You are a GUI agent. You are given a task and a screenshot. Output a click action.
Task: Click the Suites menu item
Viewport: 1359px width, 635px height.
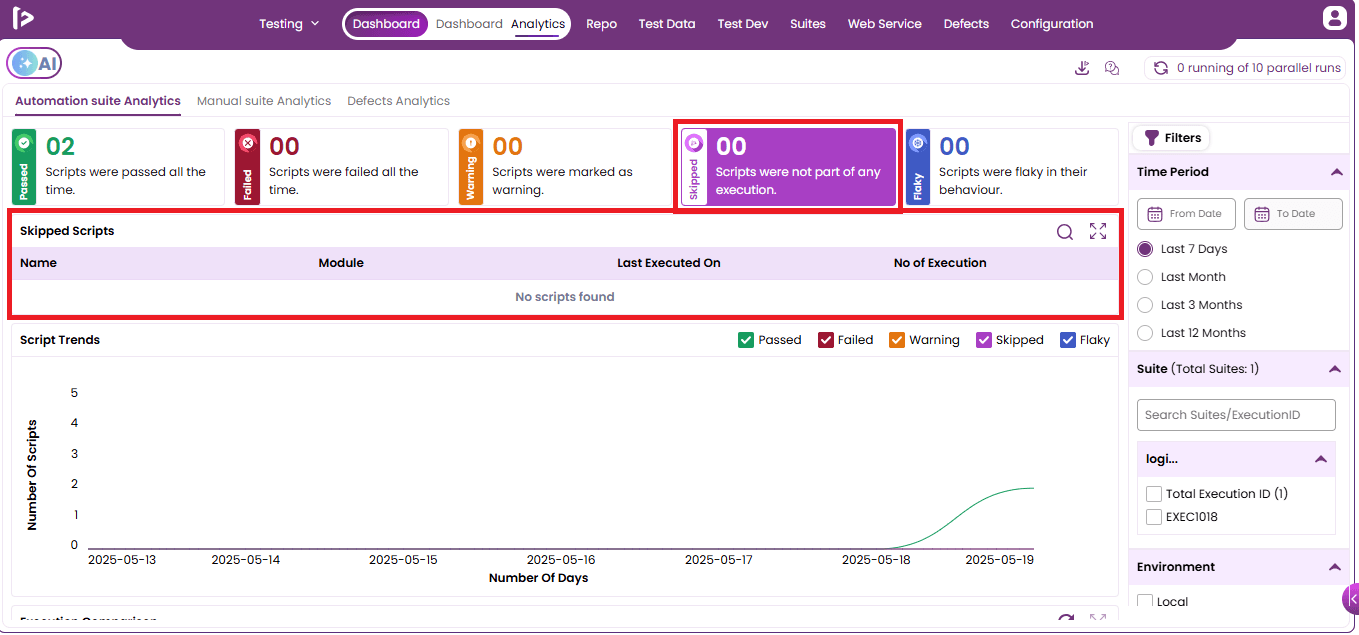(x=808, y=24)
